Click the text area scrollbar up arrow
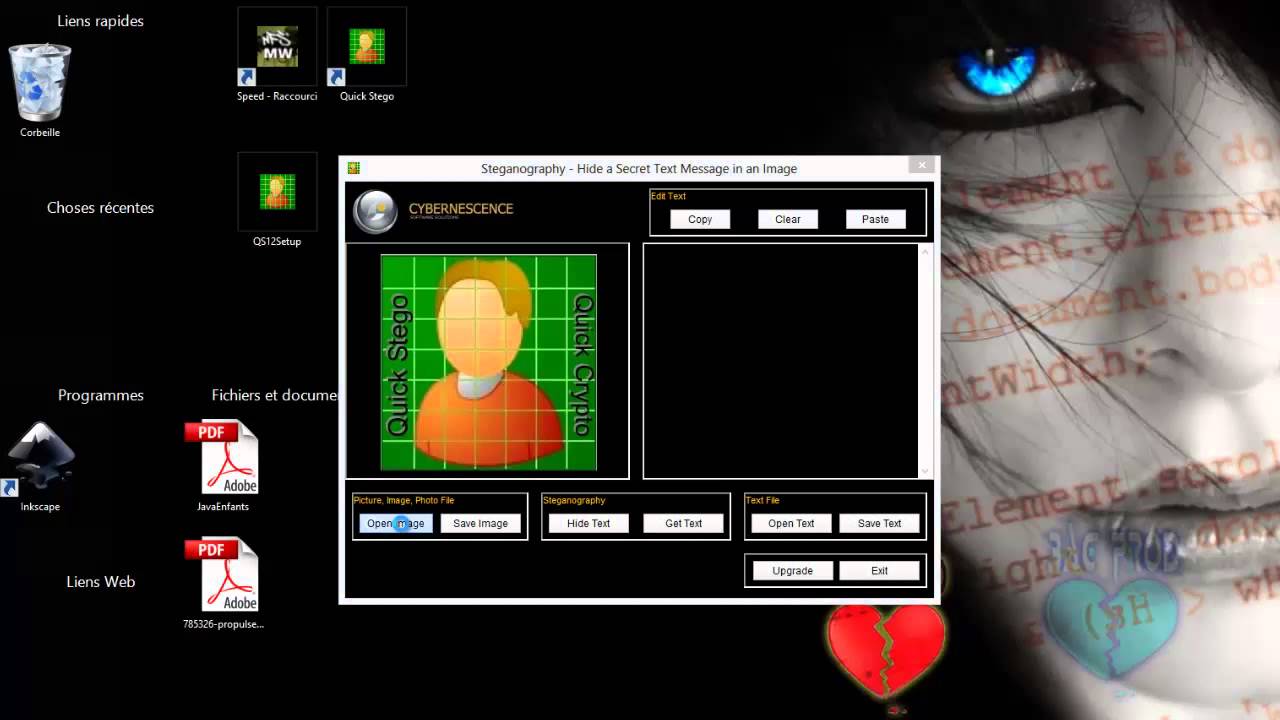1280x720 pixels. [x=924, y=251]
